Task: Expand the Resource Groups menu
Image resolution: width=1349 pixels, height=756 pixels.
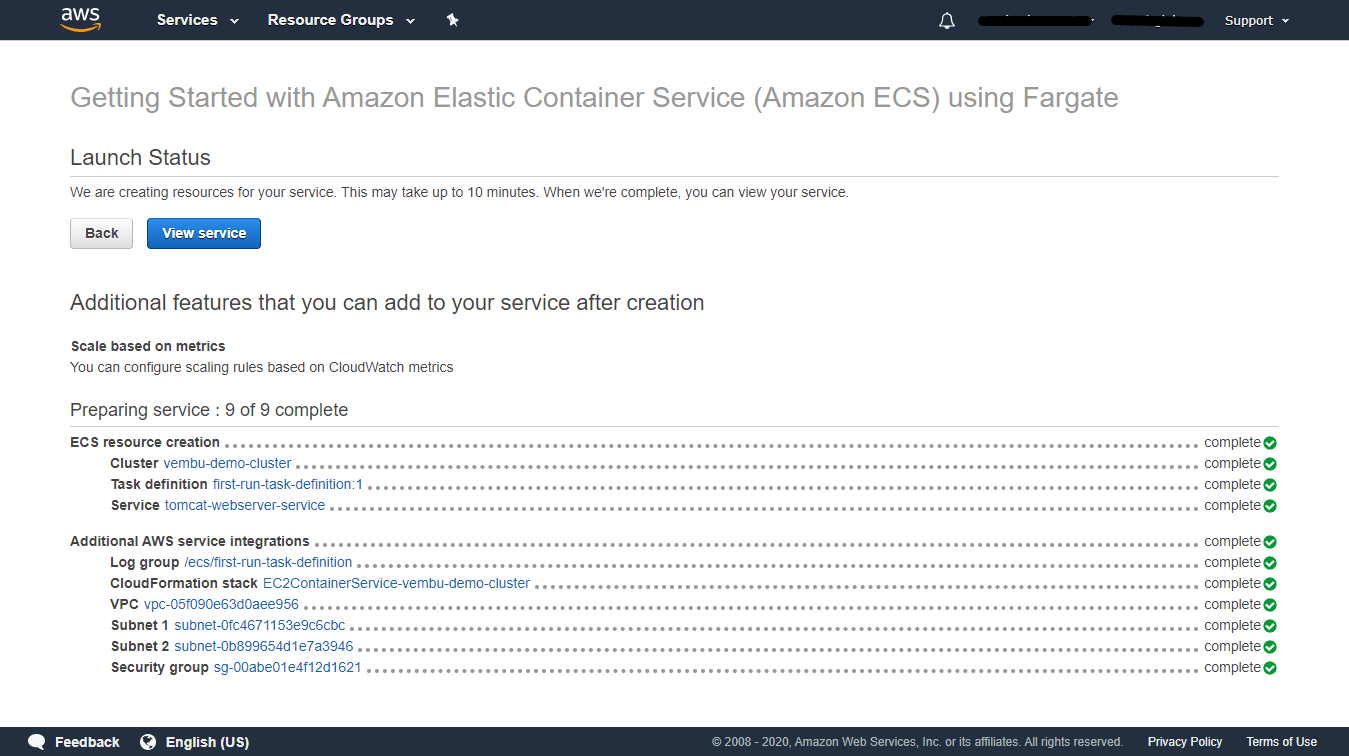Action: [341, 20]
